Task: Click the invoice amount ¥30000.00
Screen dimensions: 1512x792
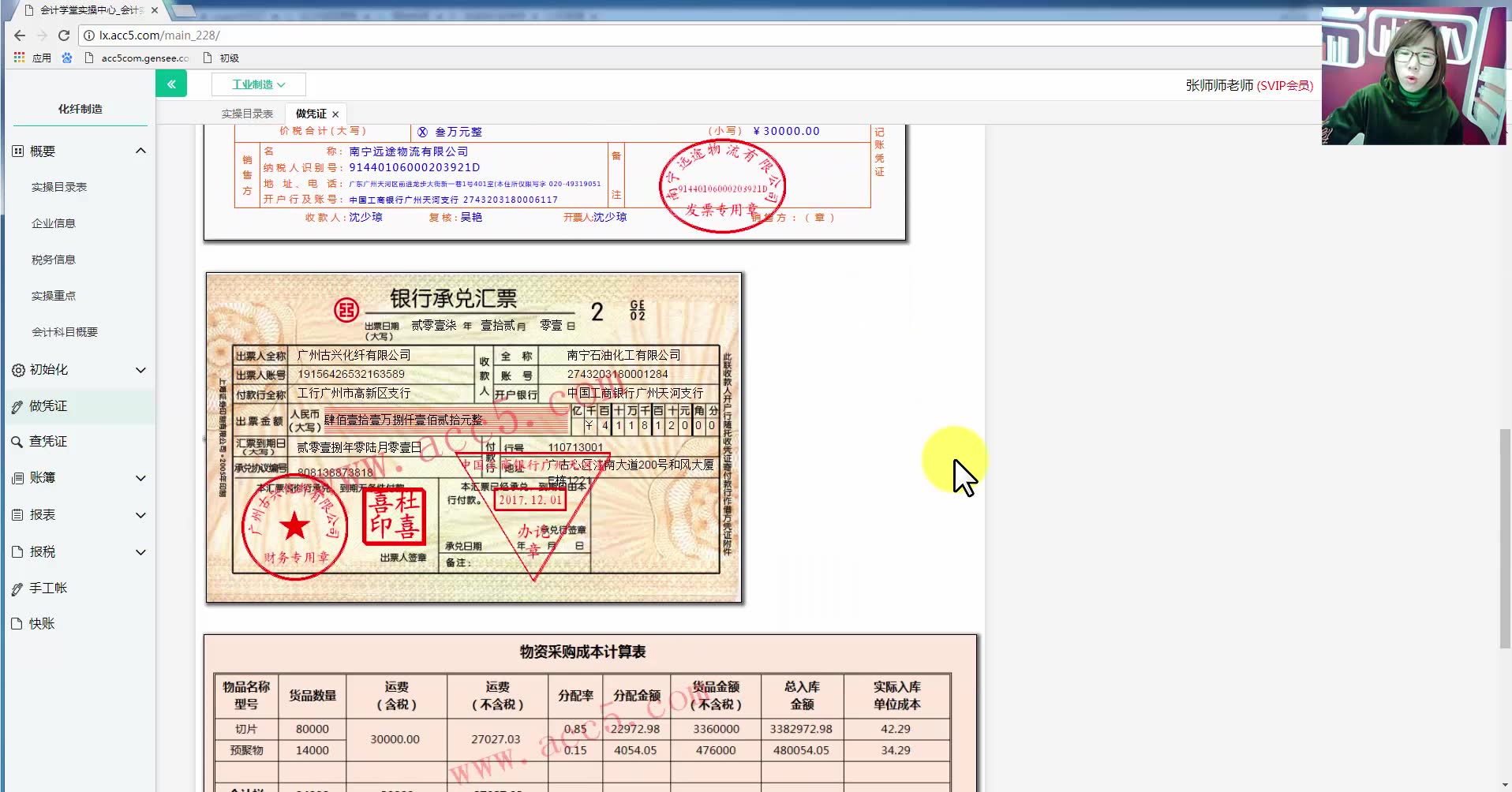Action: click(786, 131)
